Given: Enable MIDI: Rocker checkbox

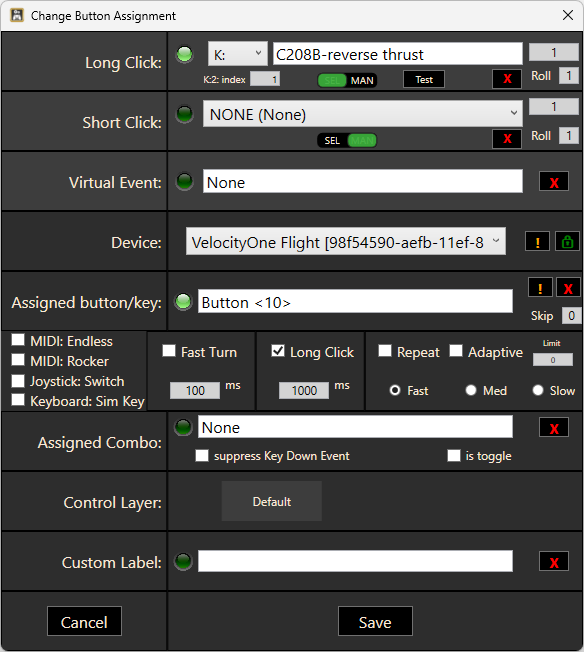Looking at the screenshot, I should pyautogui.click(x=18, y=359).
